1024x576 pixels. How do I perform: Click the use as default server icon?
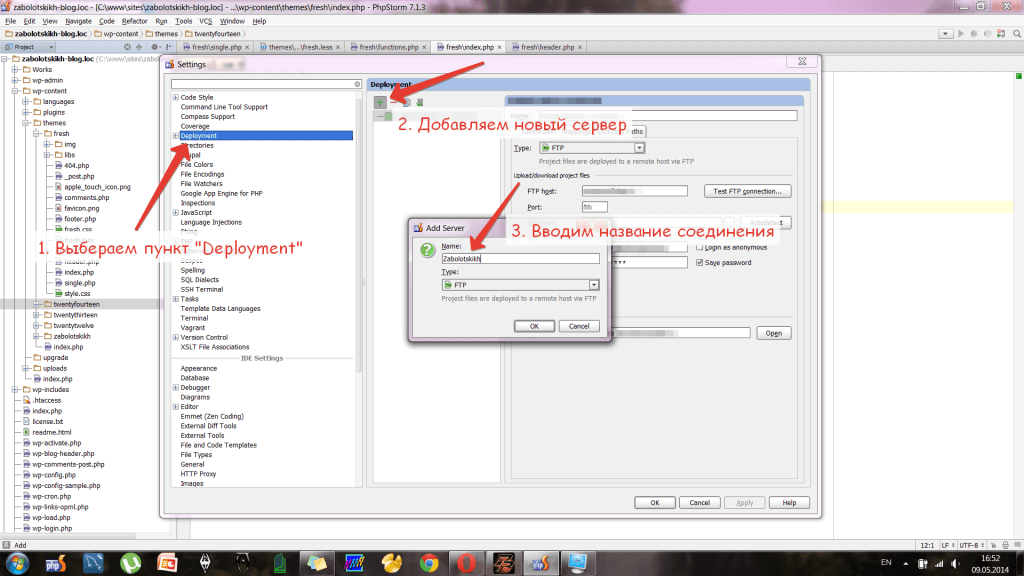tap(420, 103)
